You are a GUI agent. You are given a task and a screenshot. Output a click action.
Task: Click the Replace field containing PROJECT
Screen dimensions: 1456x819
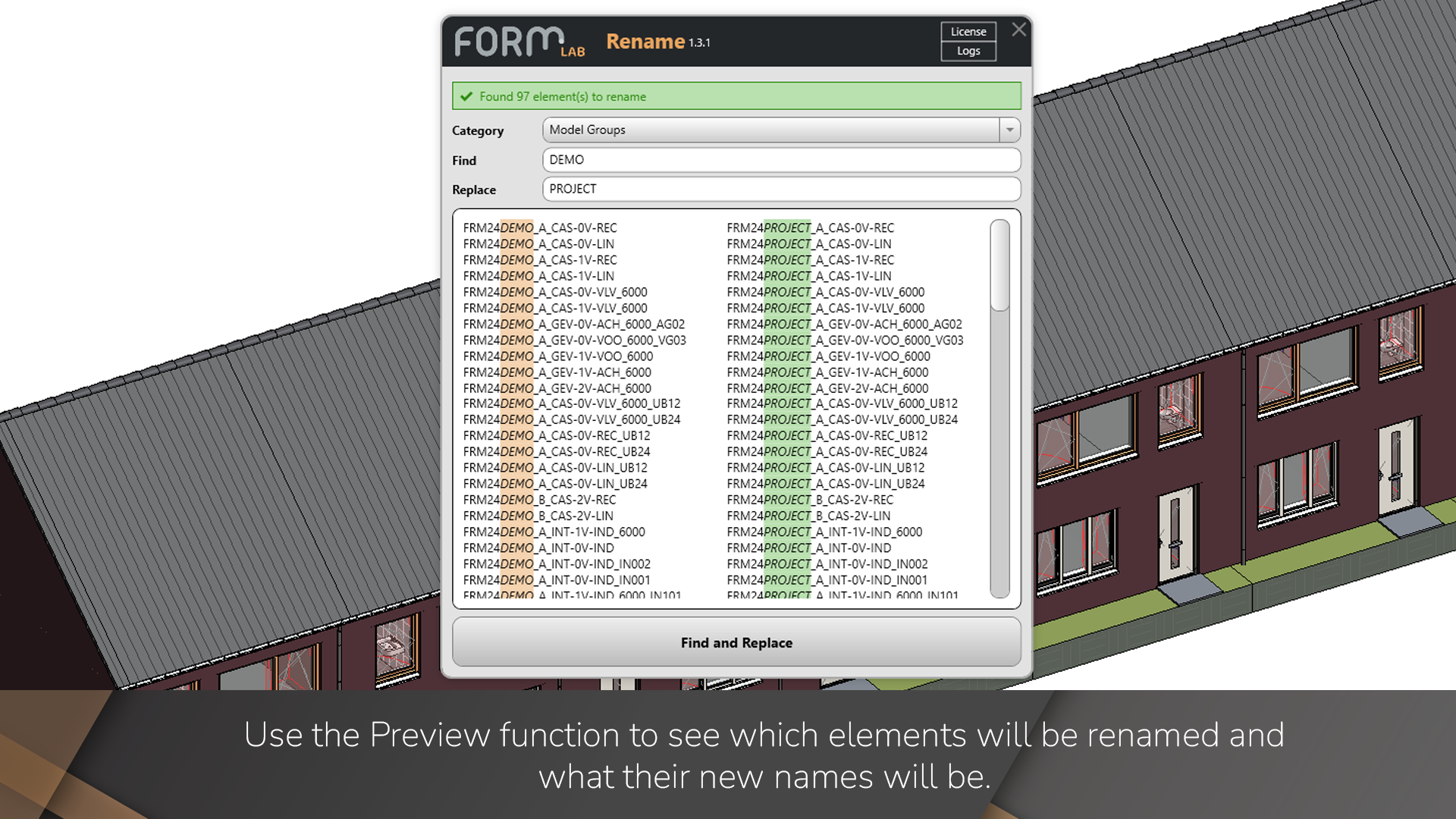[x=781, y=189]
